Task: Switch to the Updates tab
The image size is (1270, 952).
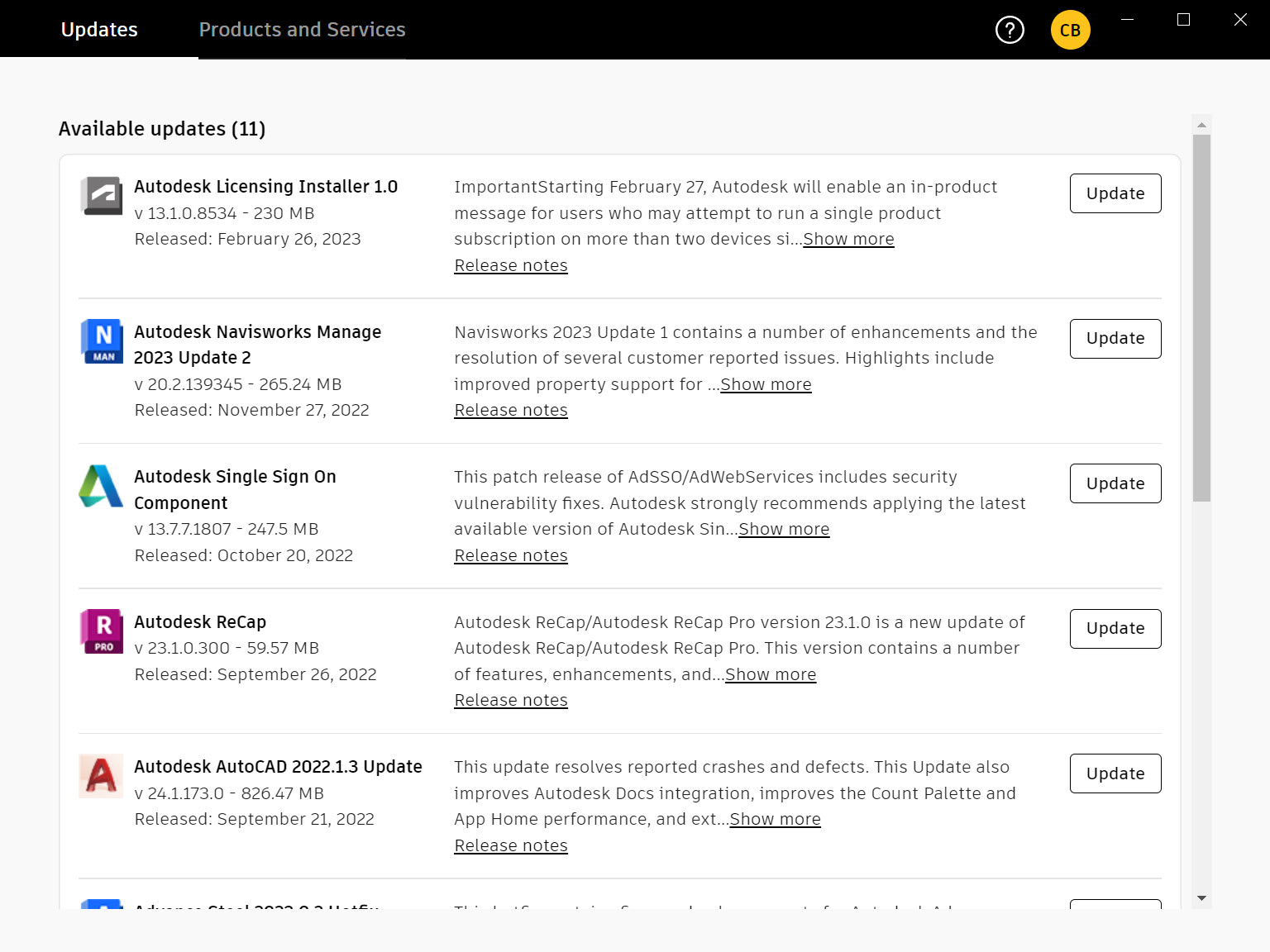Action: pyautogui.click(x=99, y=30)
